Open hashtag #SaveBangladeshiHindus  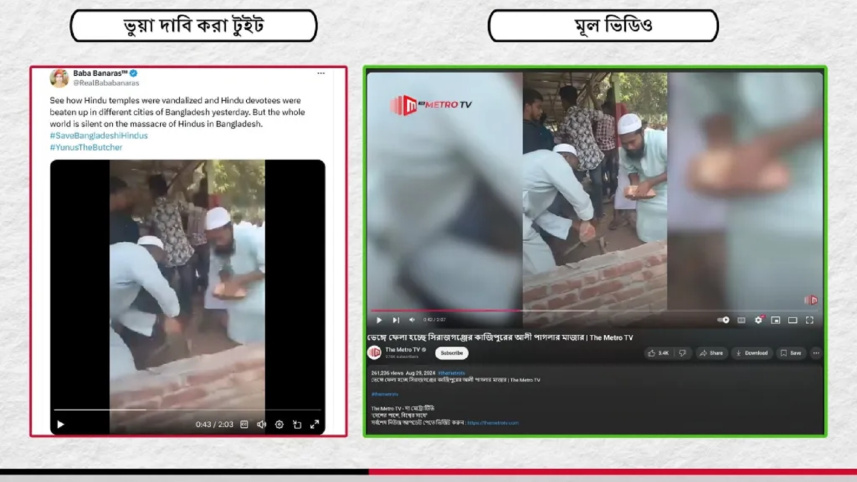point(98,136)
